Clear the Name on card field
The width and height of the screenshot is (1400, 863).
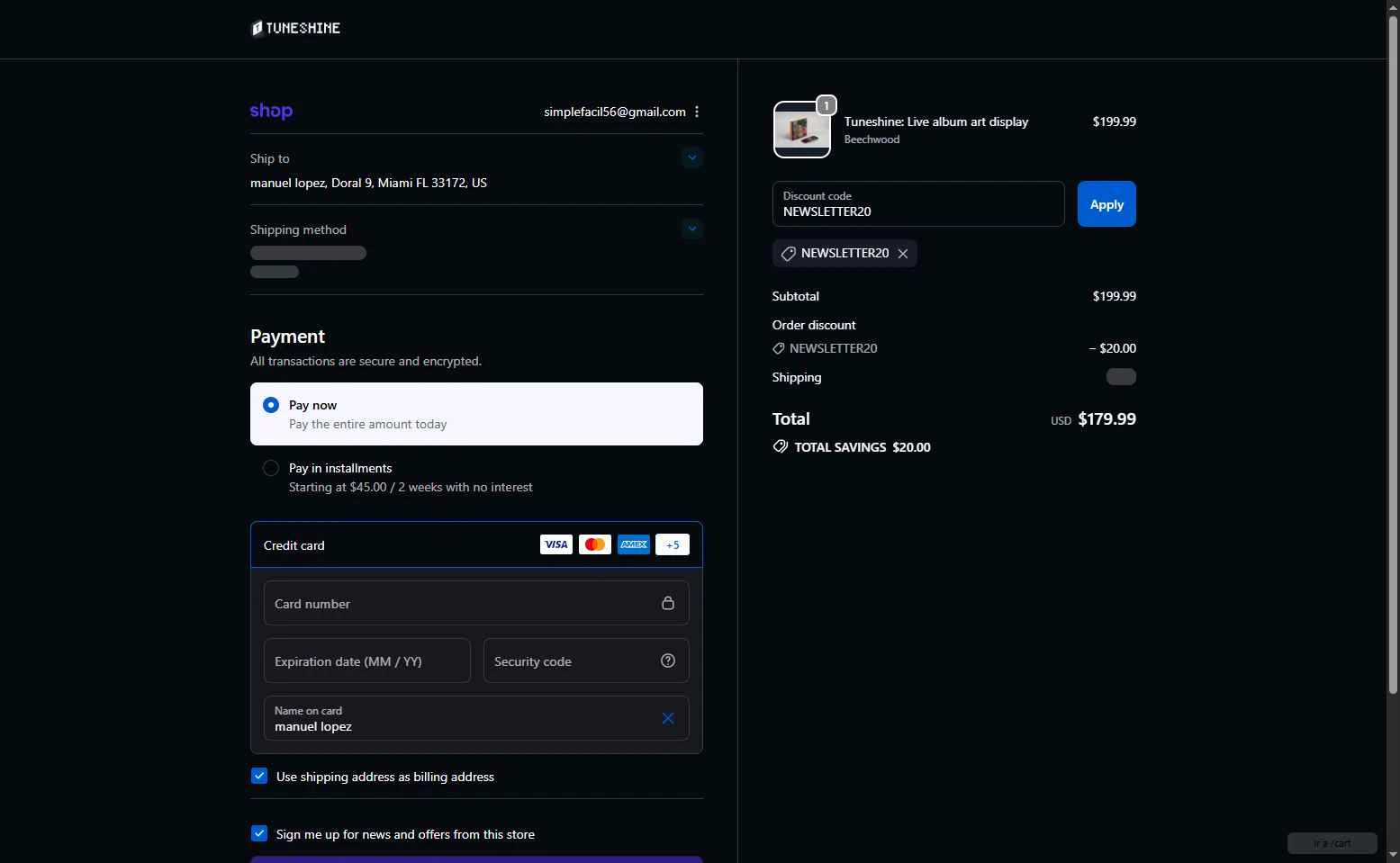pyautogui.click(x=668, y=718)
